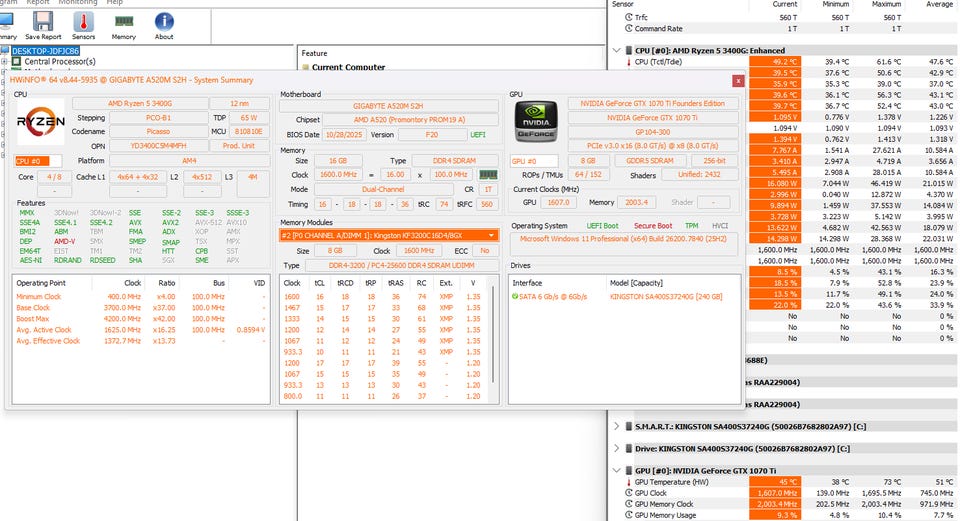
Task: Collapse the GPU [#0] GeForce sensor group
Action: tap(617, 470)
